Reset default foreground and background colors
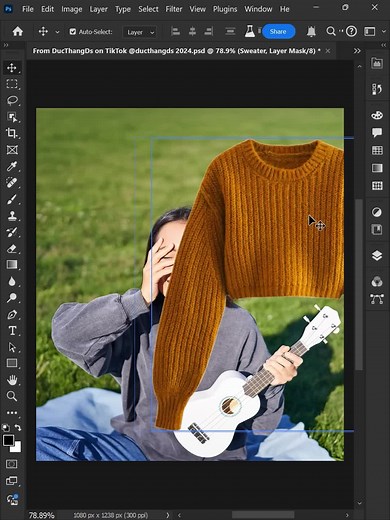390x520 pixels. click(x=6, y=428)
